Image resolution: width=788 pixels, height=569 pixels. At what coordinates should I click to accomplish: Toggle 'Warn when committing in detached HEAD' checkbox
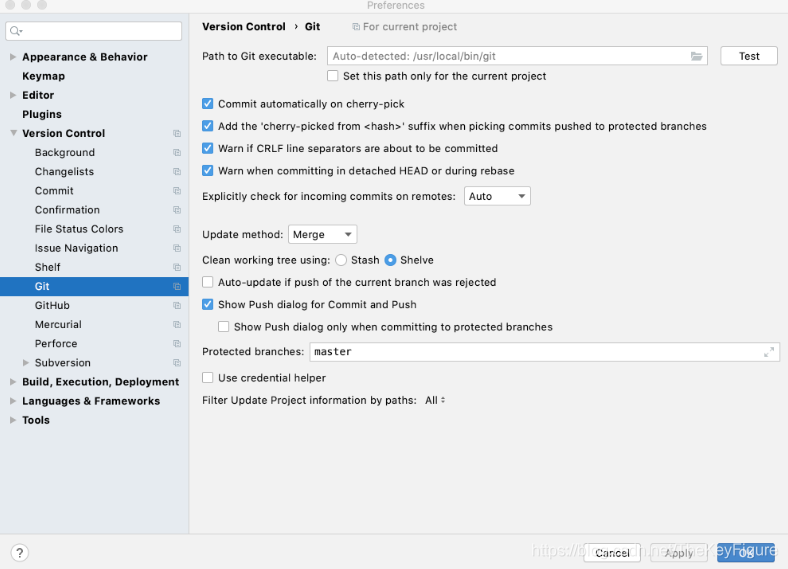click(208, 170)
